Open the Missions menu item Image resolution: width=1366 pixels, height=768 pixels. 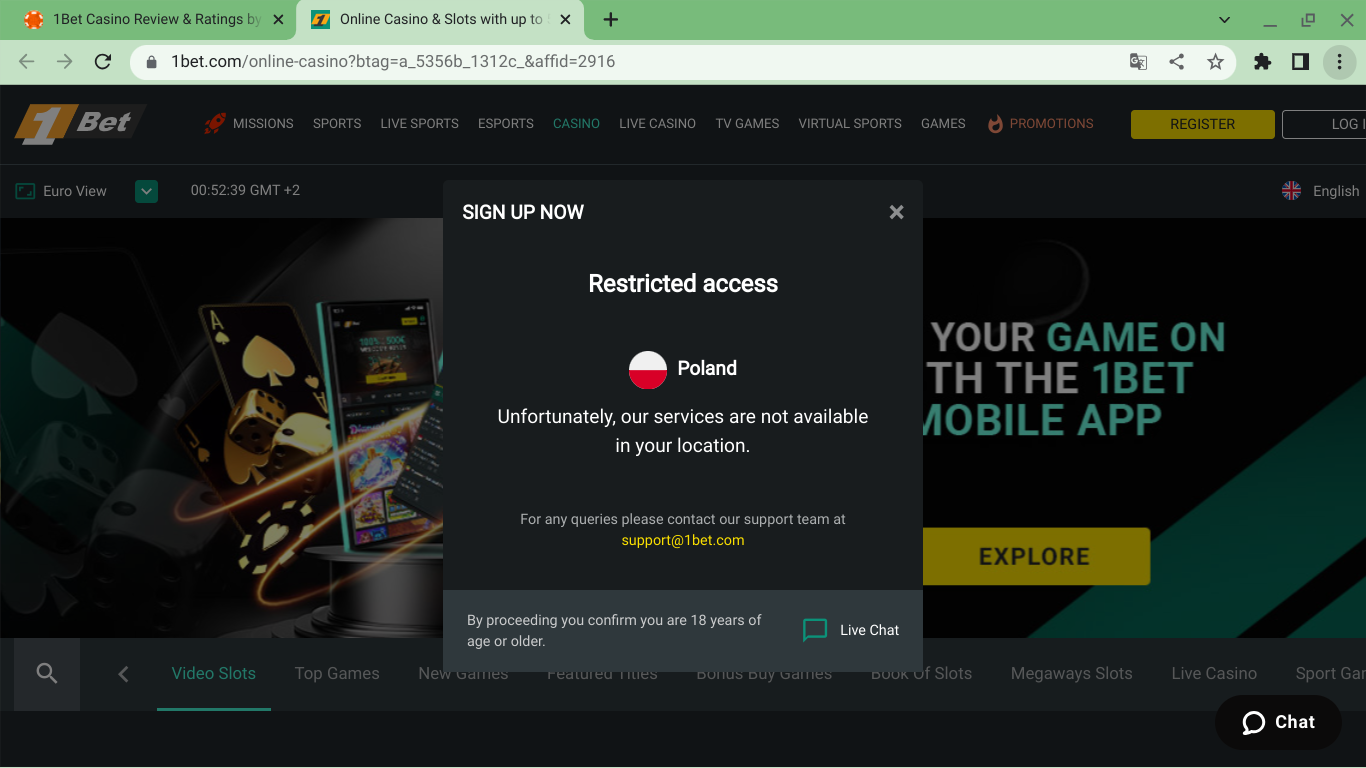pyautogui.click(x=263, y=124)
